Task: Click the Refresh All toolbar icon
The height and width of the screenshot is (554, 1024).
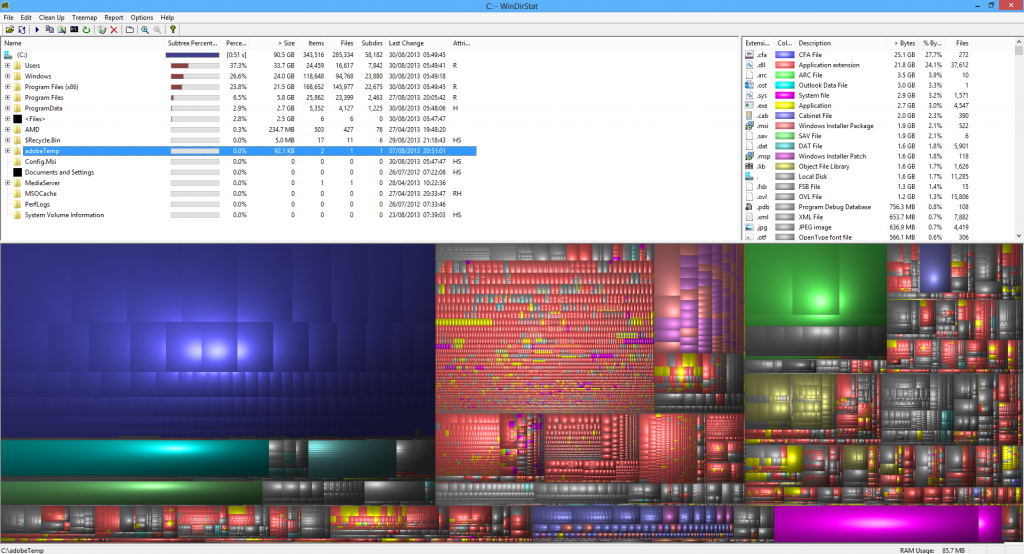Action: pos(22,29)
